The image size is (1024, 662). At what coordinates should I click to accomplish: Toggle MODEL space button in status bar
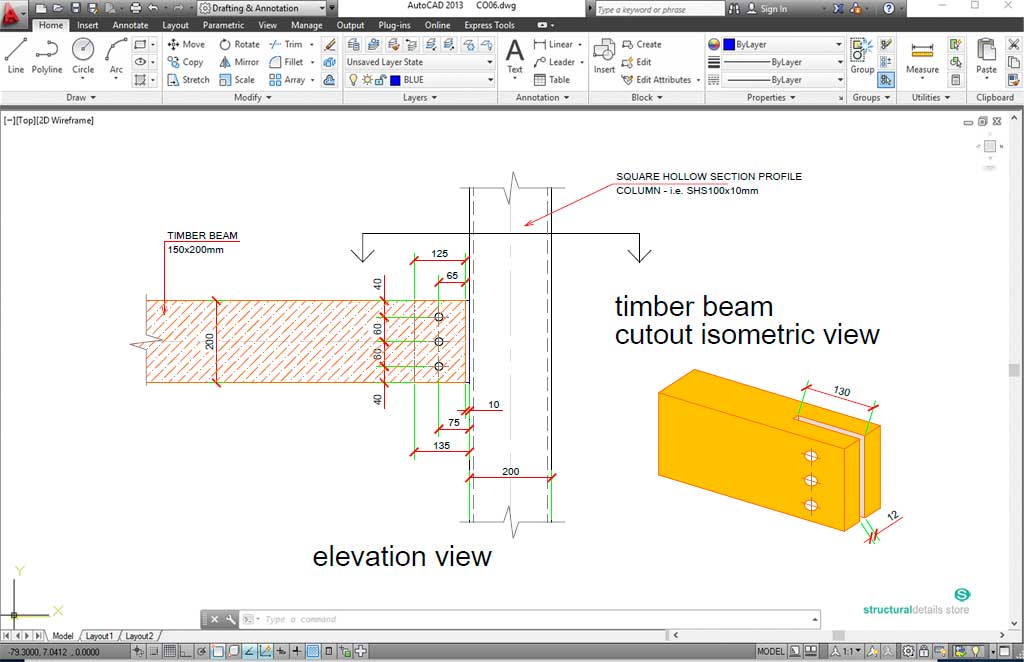click(x=771, y=652)
